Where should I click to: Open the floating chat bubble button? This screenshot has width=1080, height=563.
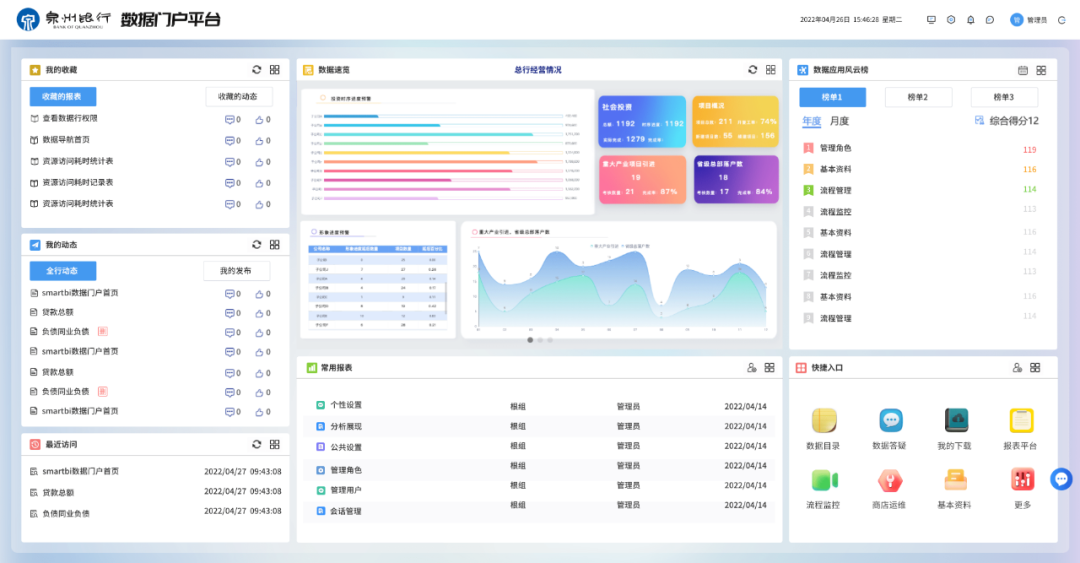click(x=1061, y=479)
